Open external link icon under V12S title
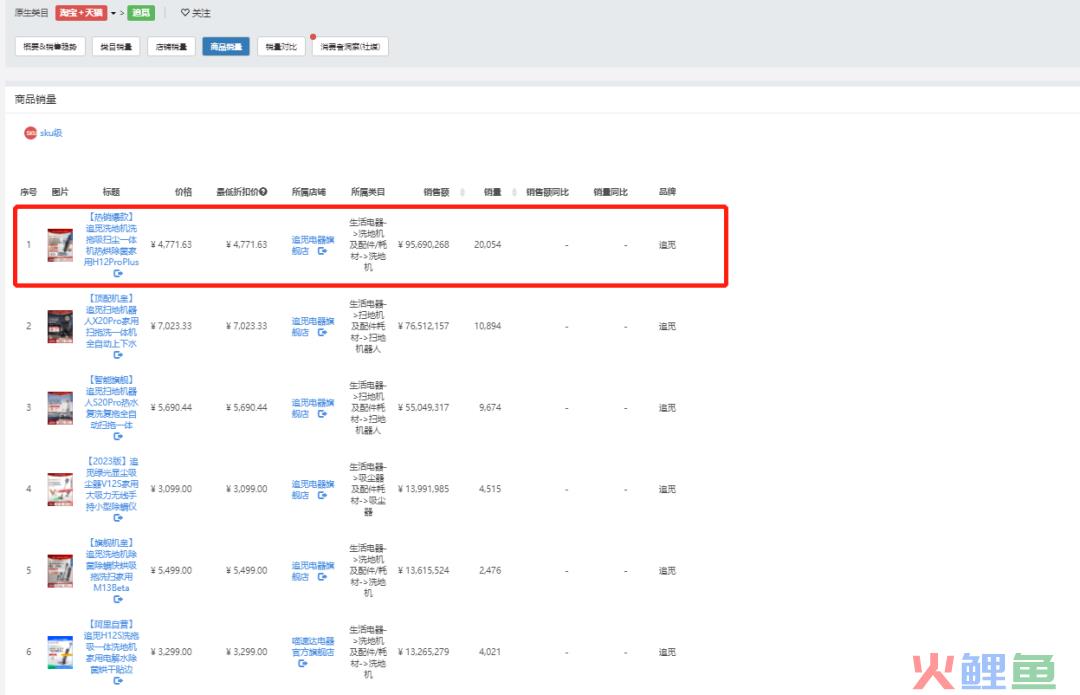Screen dimensions: 1080x695 pos(118,517)
